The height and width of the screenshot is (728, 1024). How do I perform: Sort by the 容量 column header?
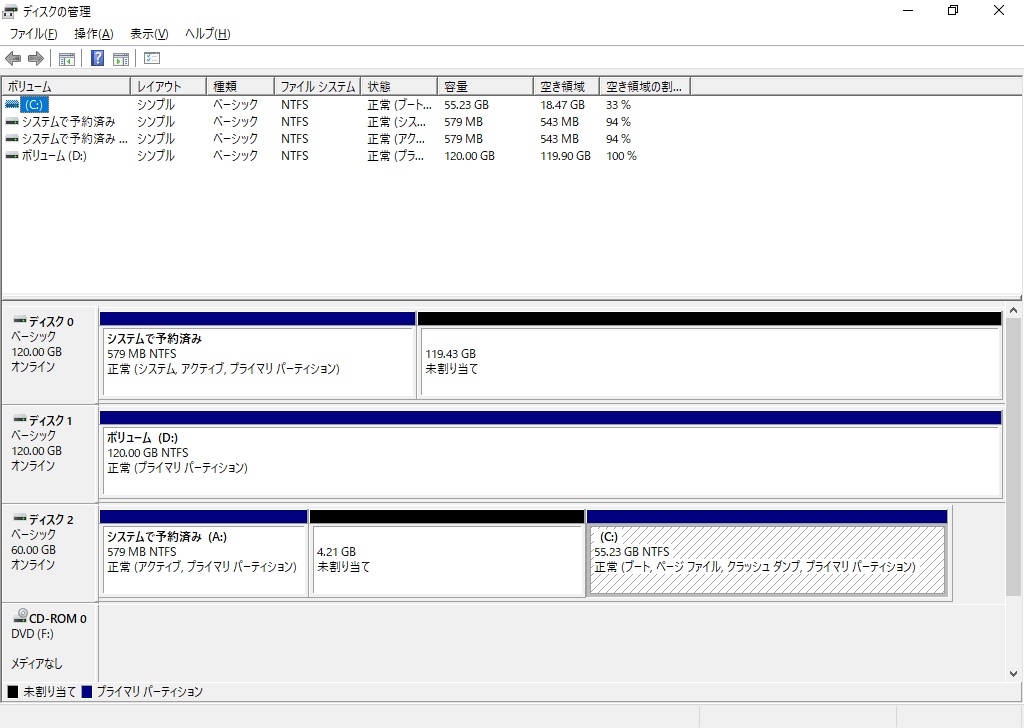(x=485, y=86)
